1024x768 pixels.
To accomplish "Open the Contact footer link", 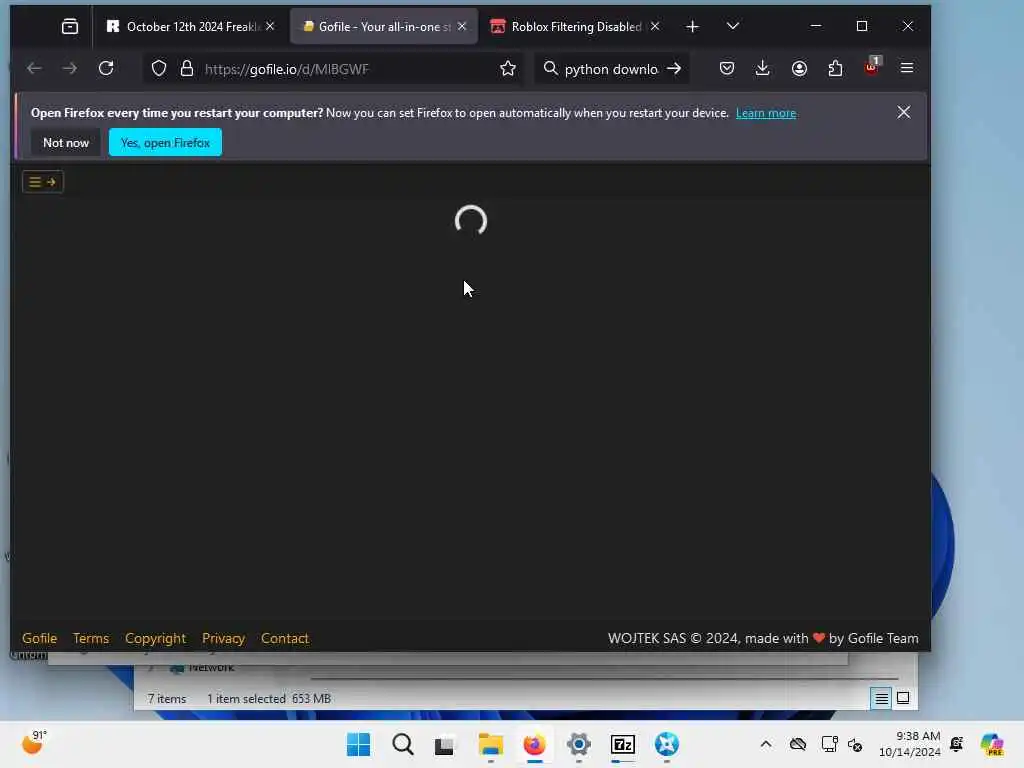I will (x=285, y=638).
